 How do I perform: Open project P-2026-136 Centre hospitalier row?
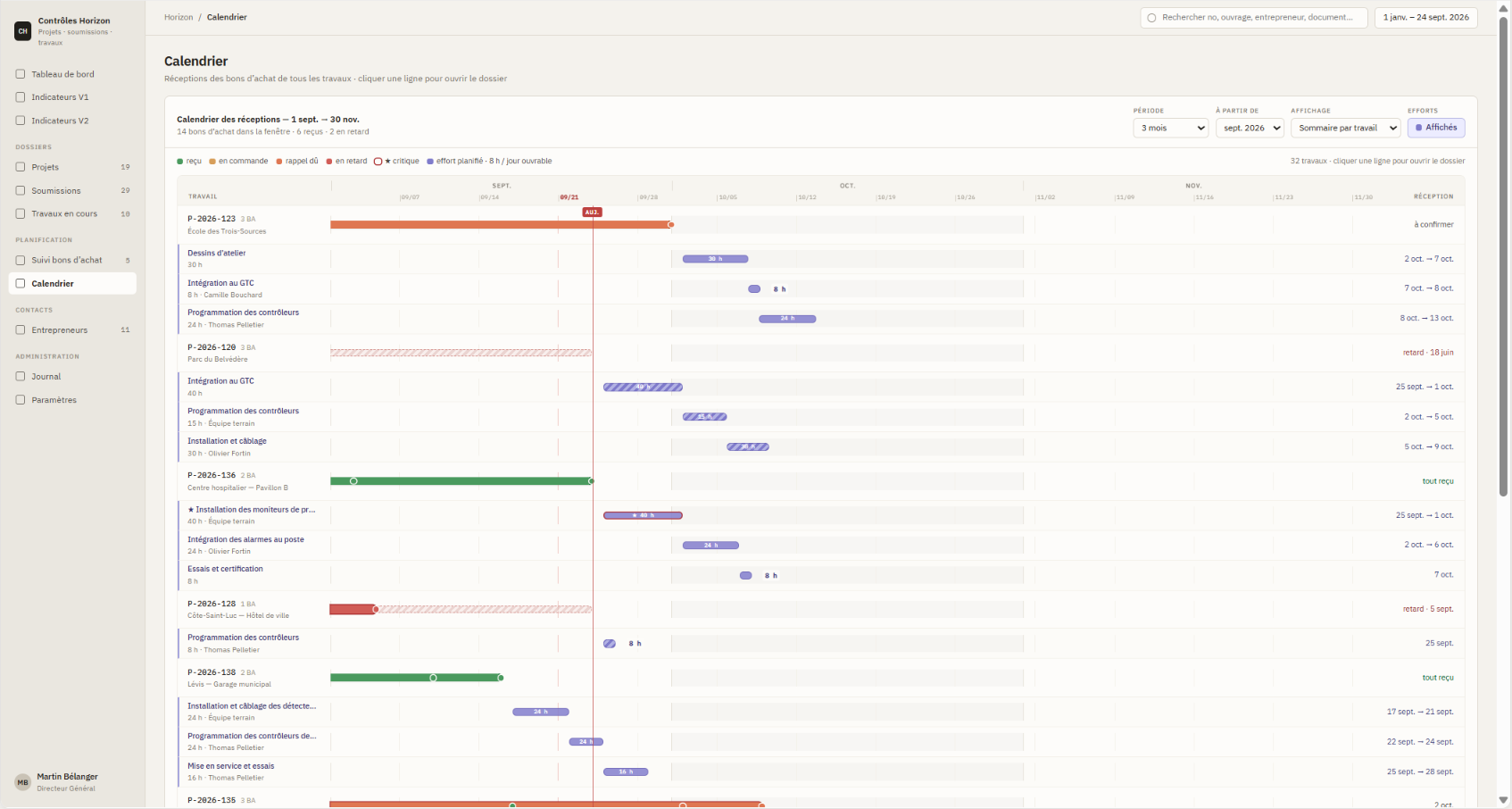[821, 481]
